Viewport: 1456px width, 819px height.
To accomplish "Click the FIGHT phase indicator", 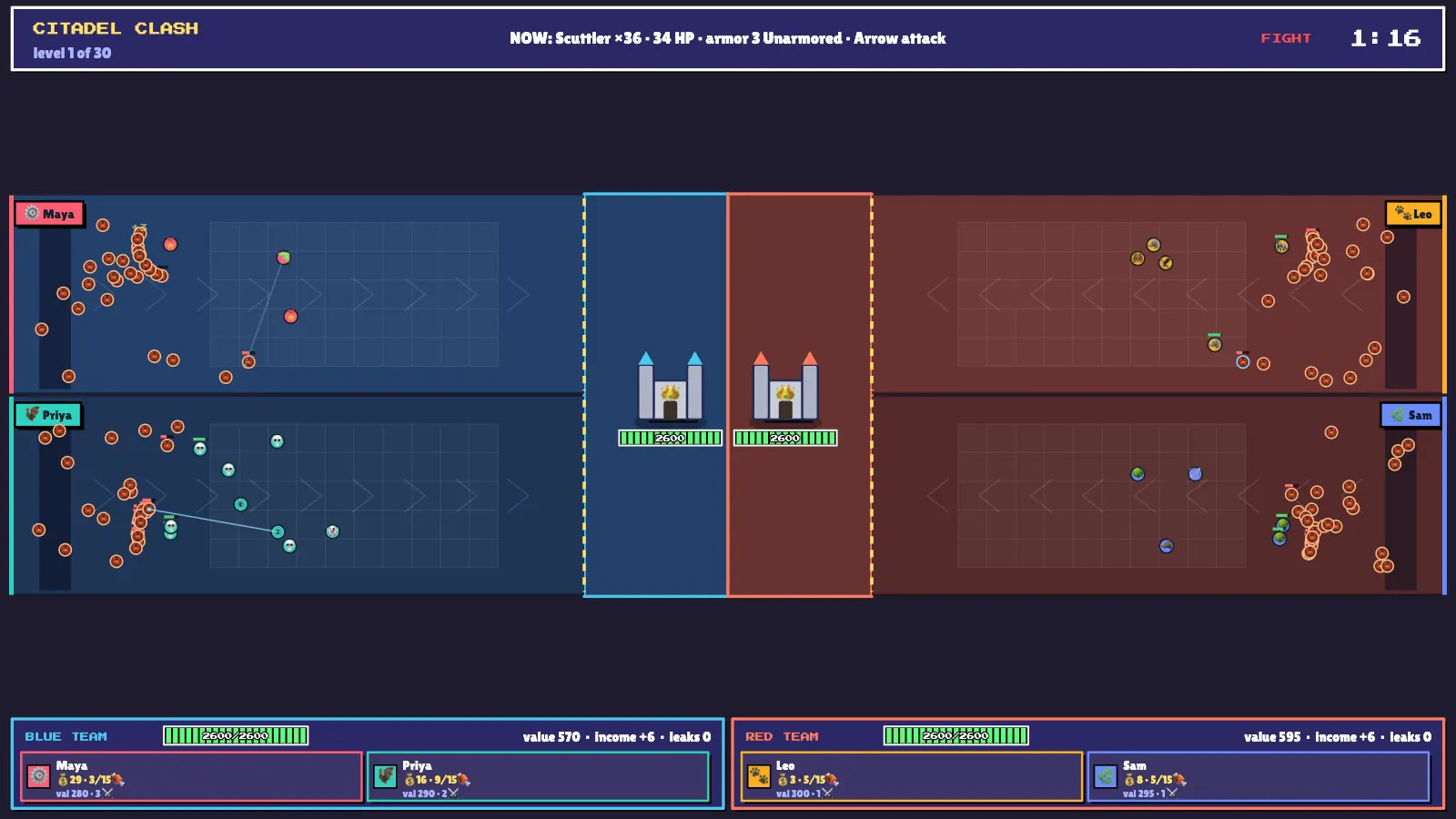I will (1286, 38).
